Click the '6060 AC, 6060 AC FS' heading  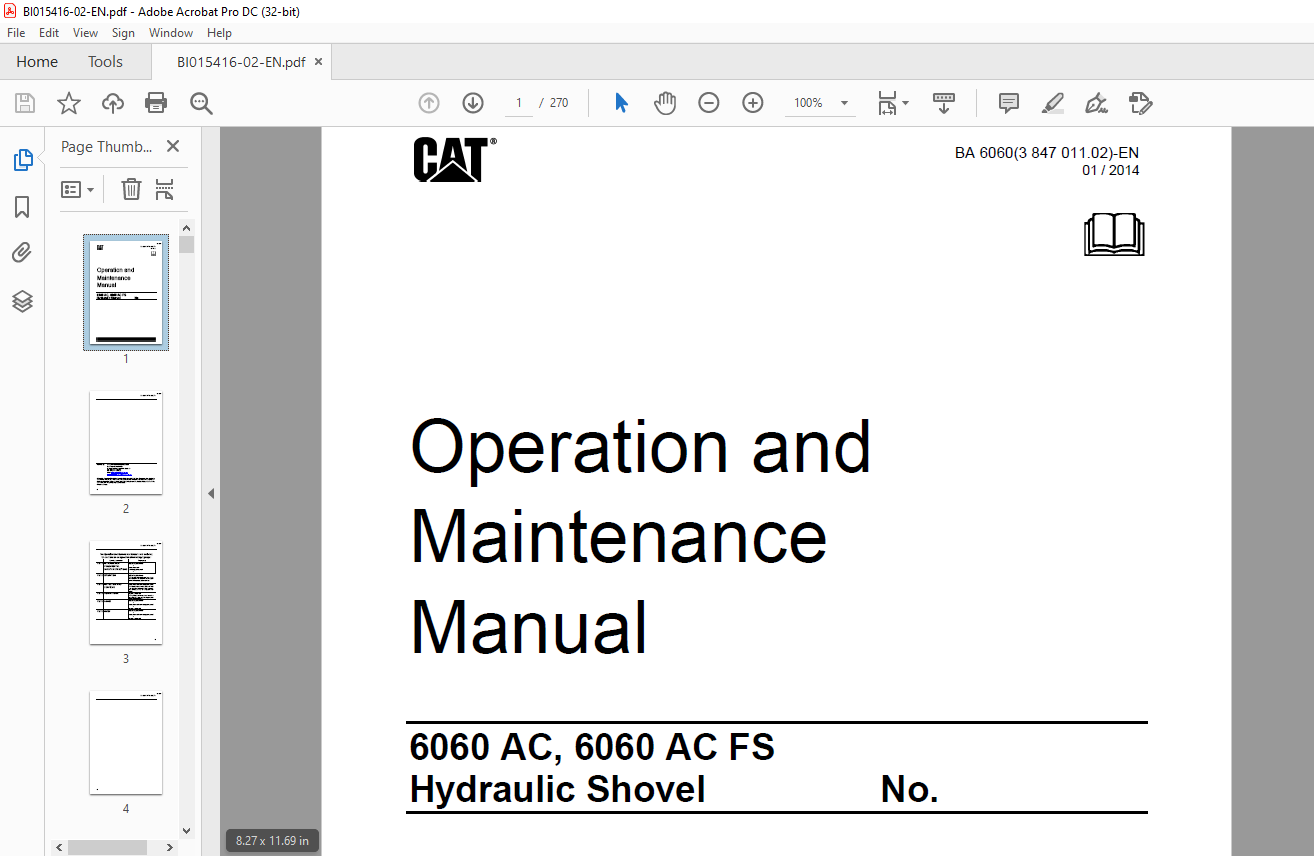592,746
